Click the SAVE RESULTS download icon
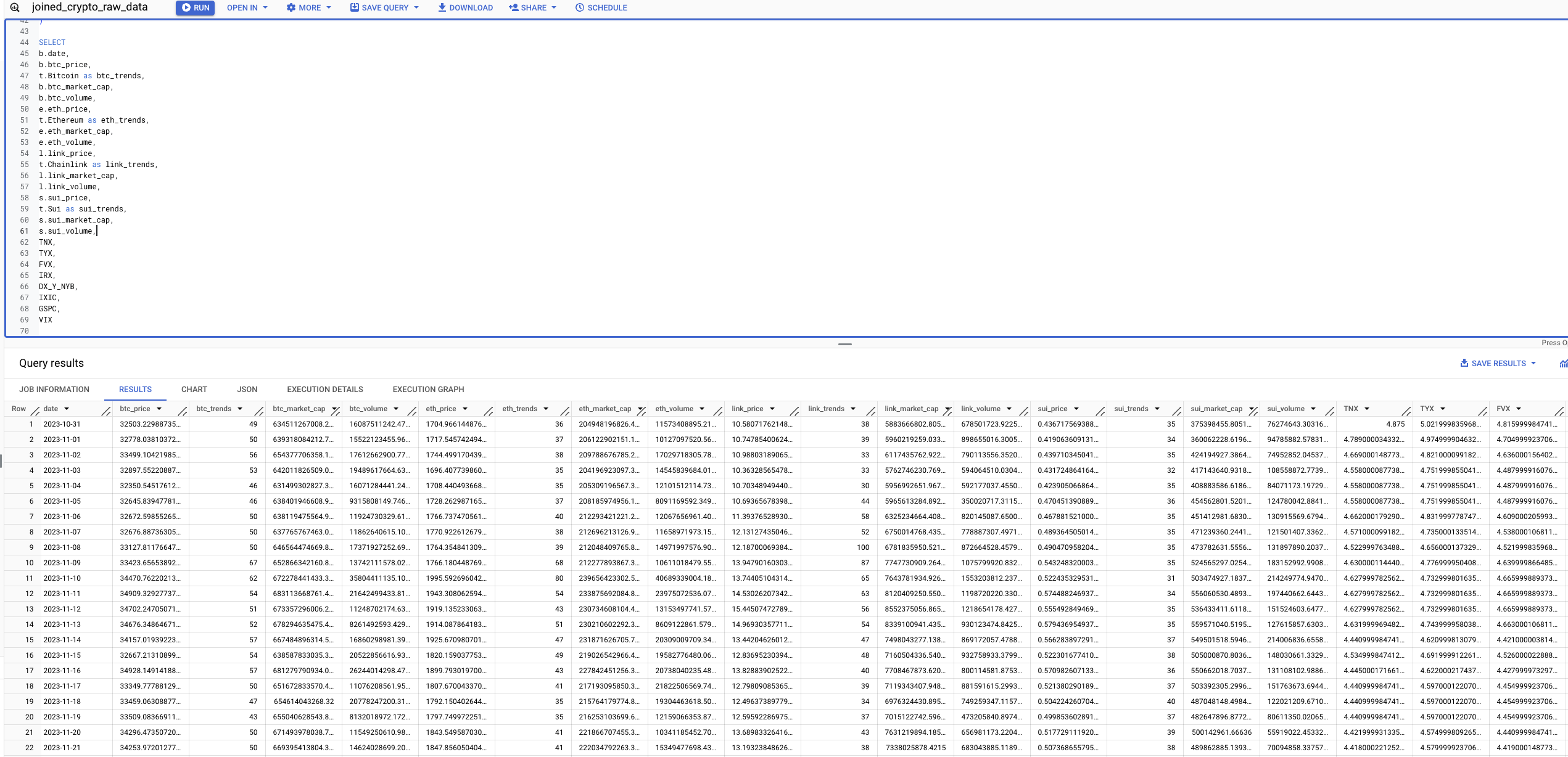 [1464, 364]
